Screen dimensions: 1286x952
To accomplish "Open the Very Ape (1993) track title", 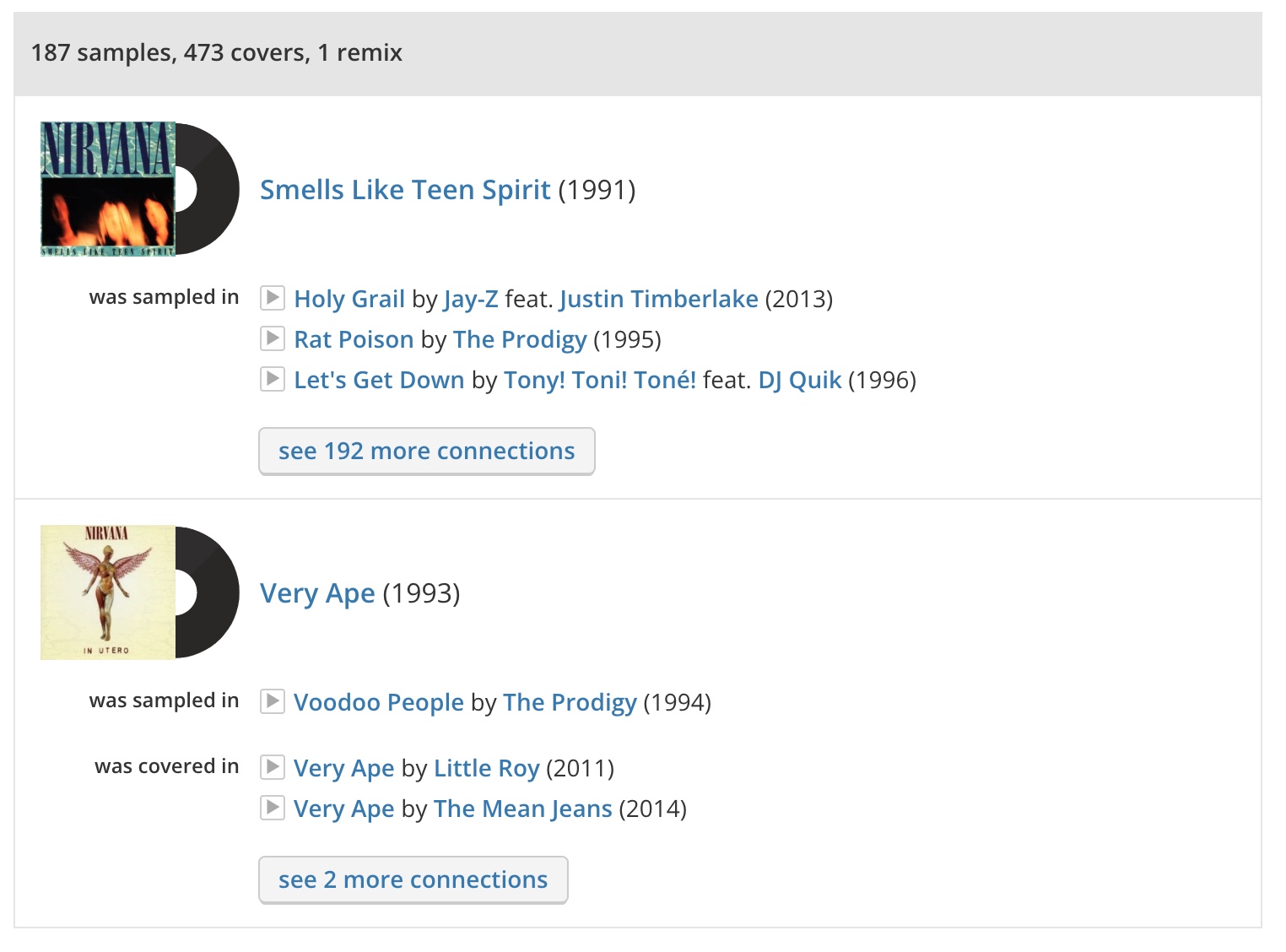I will 317,593.
